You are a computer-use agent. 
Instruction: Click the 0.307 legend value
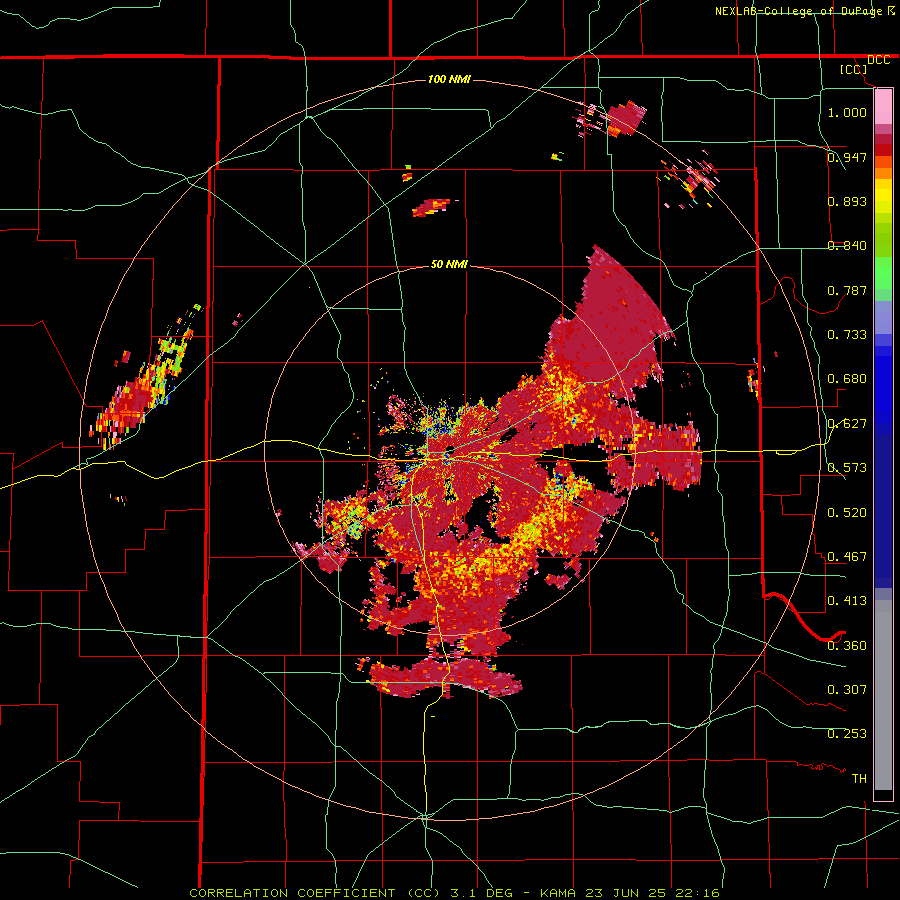point(847,690)
